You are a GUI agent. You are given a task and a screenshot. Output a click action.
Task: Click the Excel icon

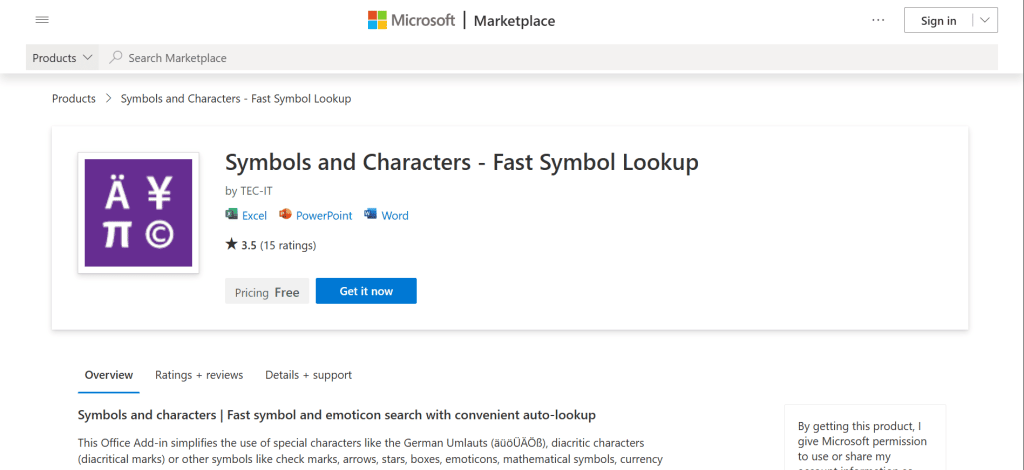(232, 215)
